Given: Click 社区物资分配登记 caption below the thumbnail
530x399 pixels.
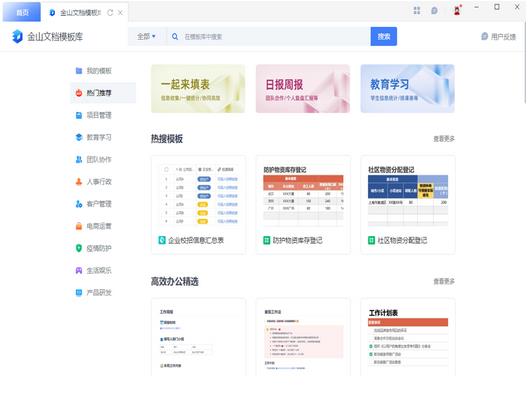Looking at the screenshot, I should tap(402, 240).
